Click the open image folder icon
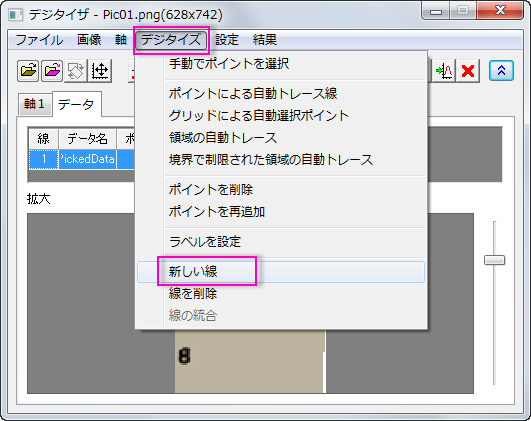The height and width of the screenshot is (421, 531). pos(28,71)
